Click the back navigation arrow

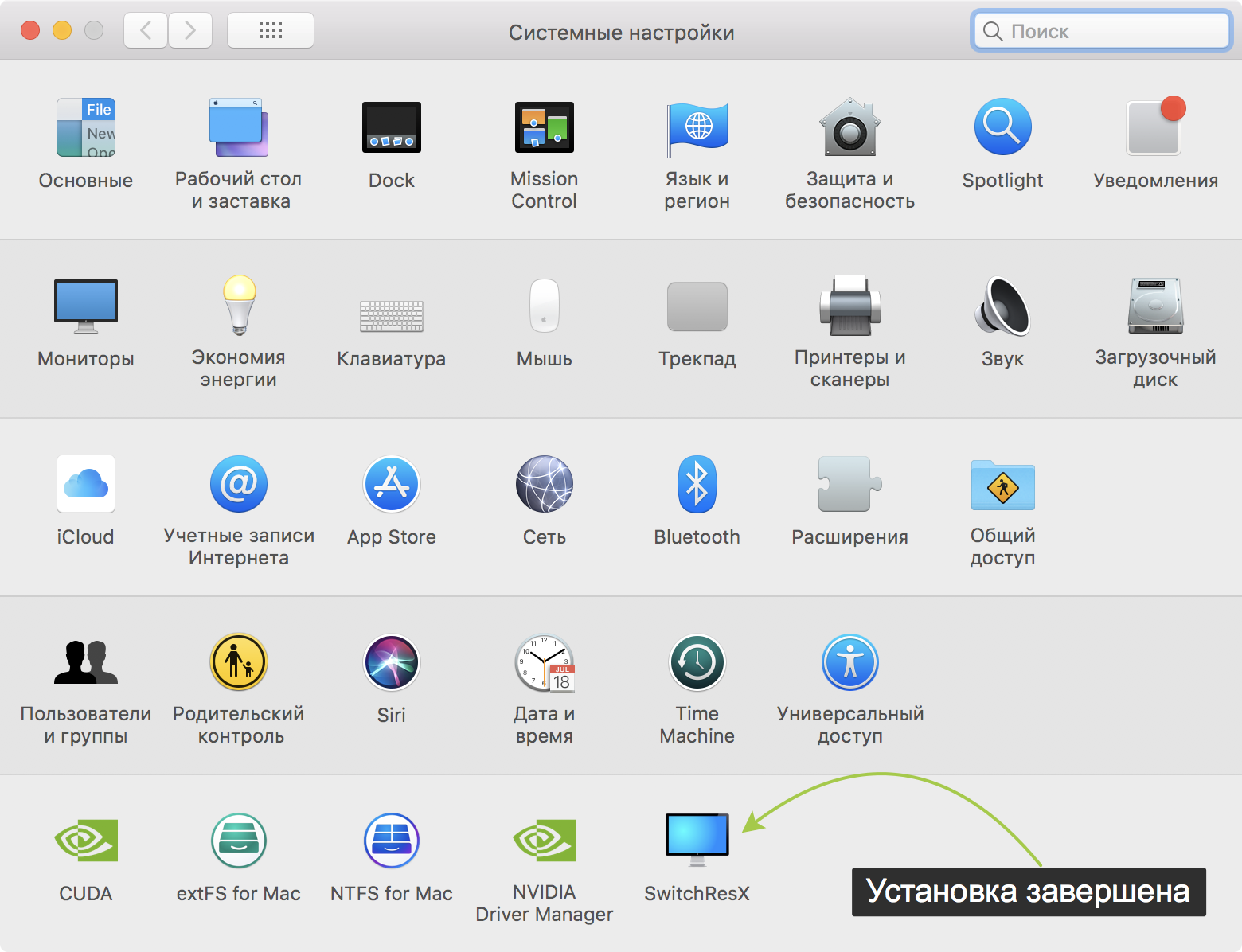coord(146,30)
